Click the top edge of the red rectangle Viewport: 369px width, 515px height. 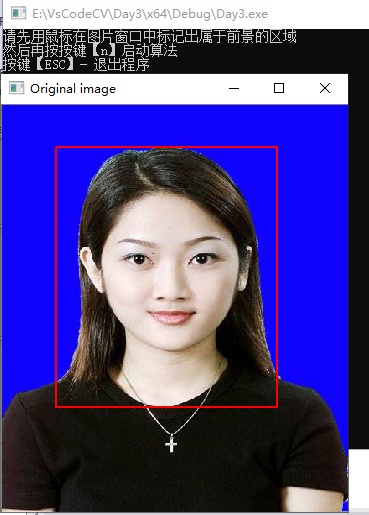point(166,147)
